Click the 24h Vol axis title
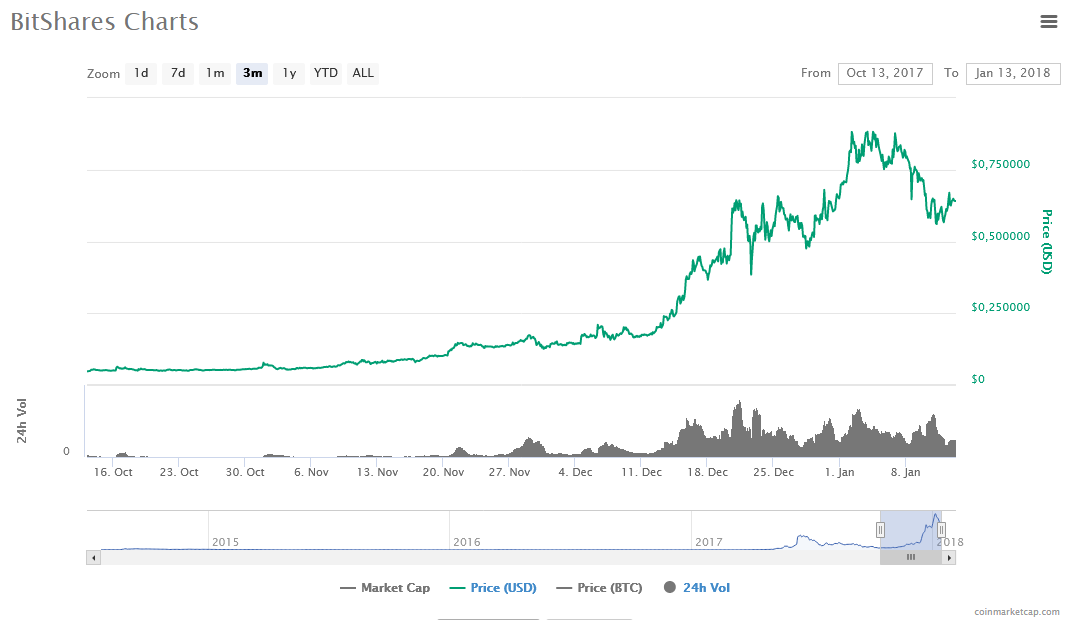The image size is (1070, 620). pyautogui.click(x=22, y=421)
